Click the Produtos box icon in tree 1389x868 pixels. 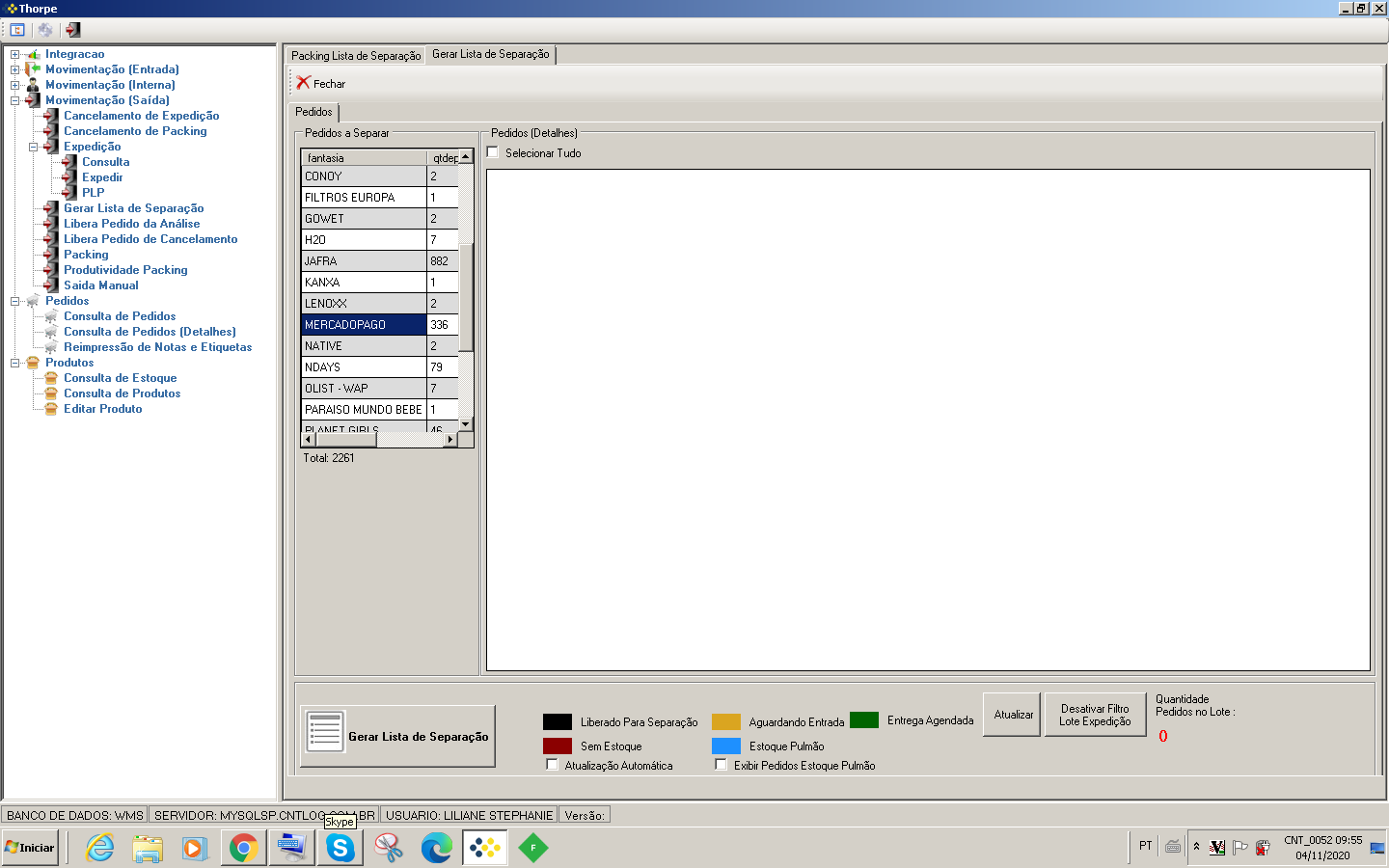coord(34,363)
